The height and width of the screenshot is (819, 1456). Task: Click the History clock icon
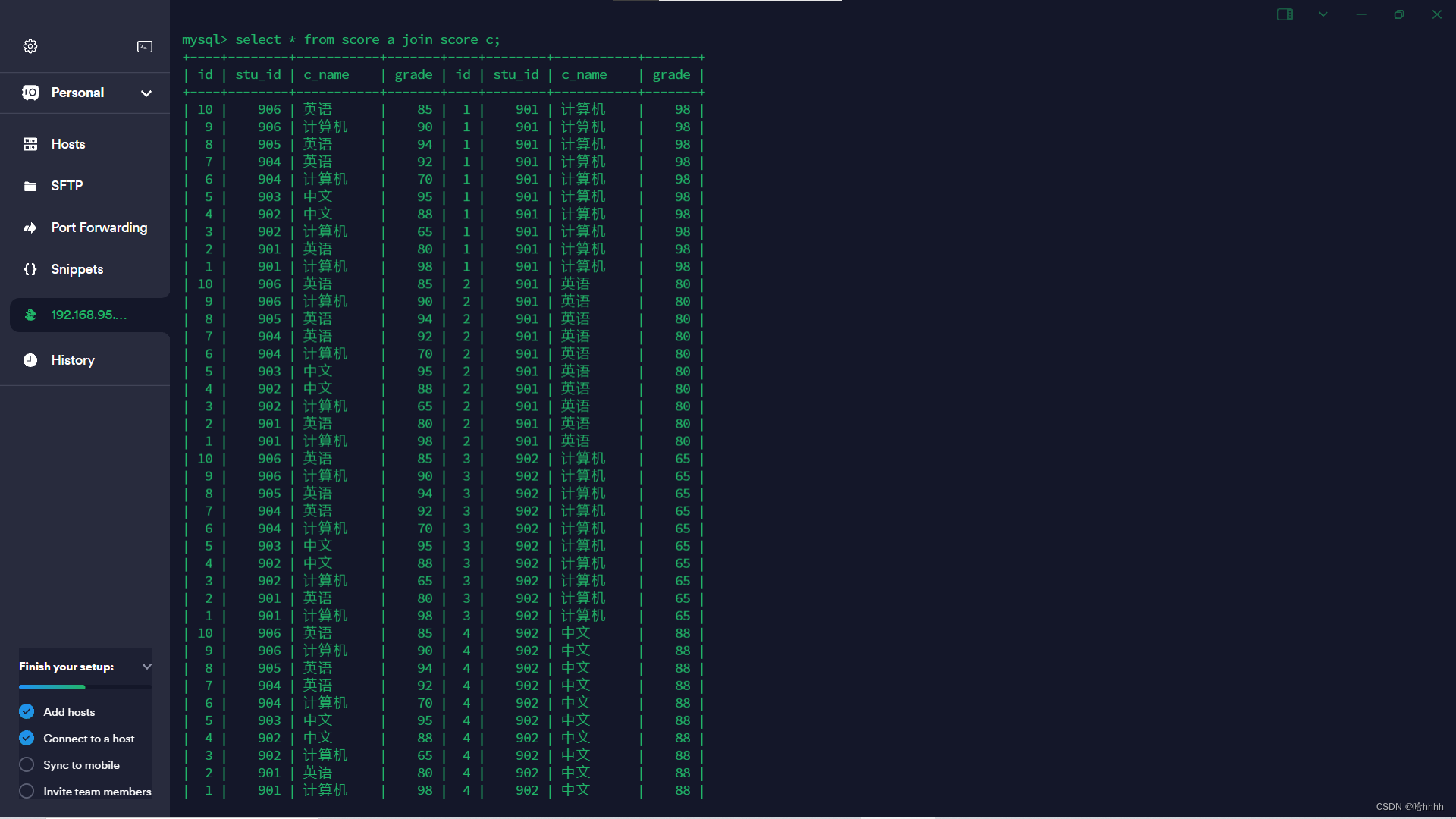click(x=30, y=360)
